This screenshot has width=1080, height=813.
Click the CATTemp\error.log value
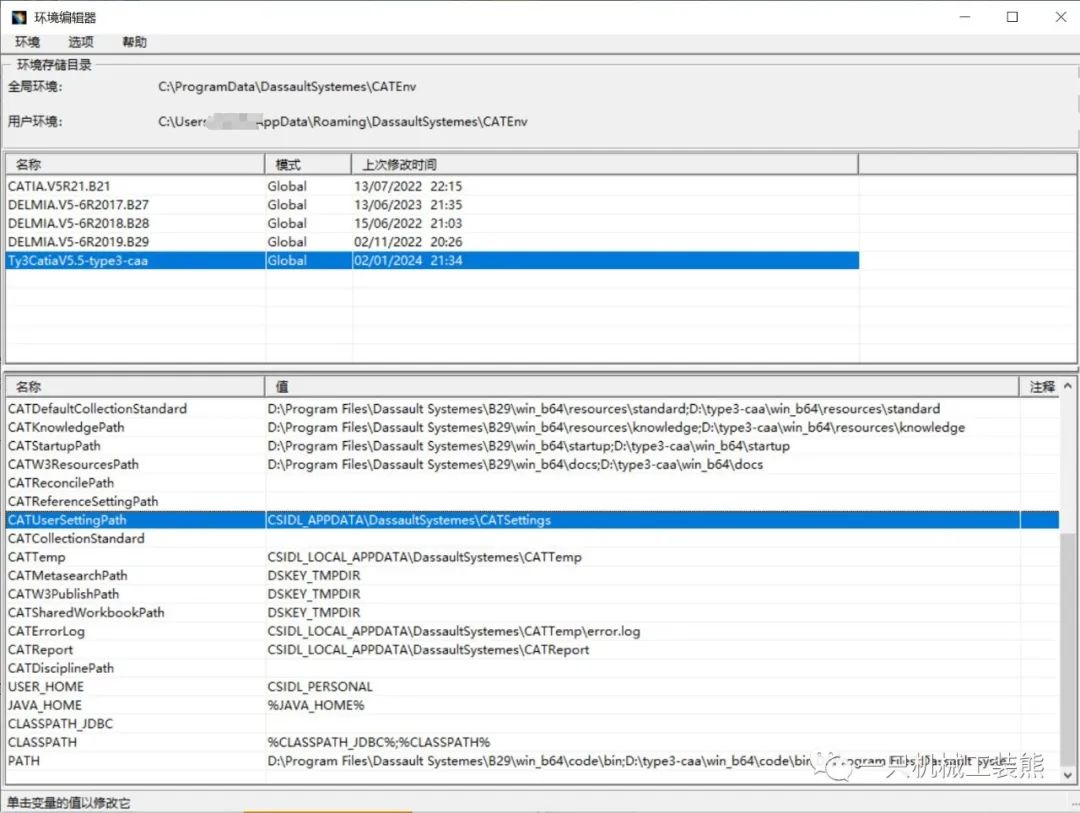[x=454, y=632]
